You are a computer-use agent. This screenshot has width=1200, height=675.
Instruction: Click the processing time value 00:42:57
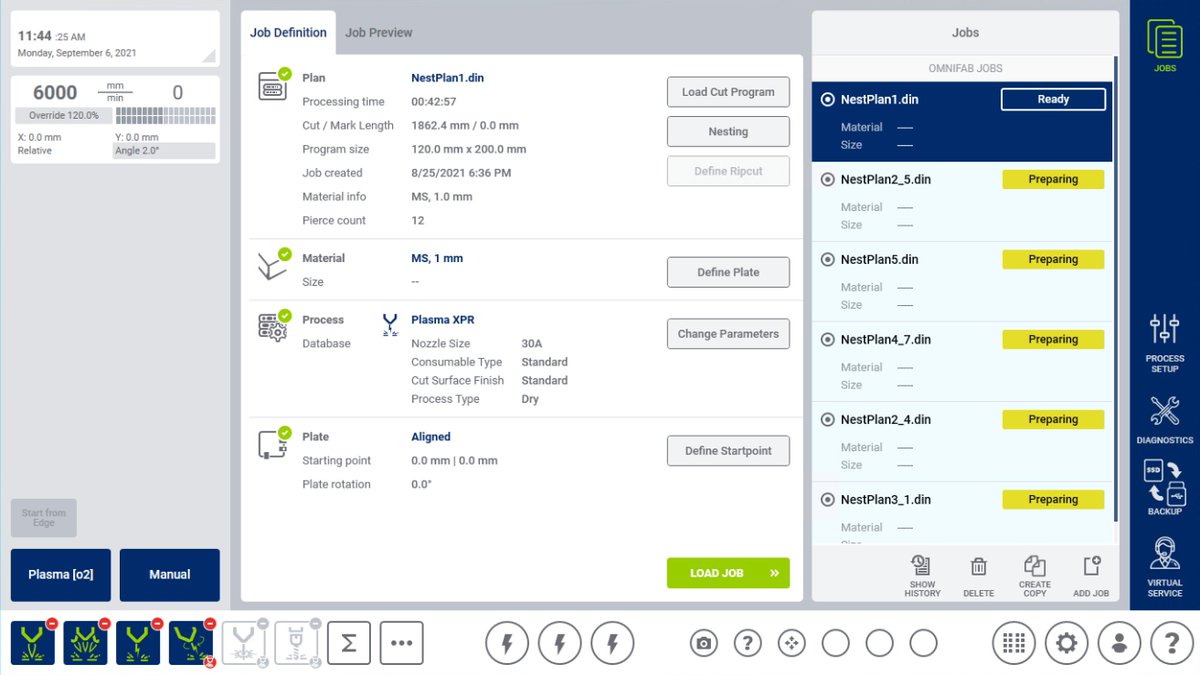tap(434, 102)
